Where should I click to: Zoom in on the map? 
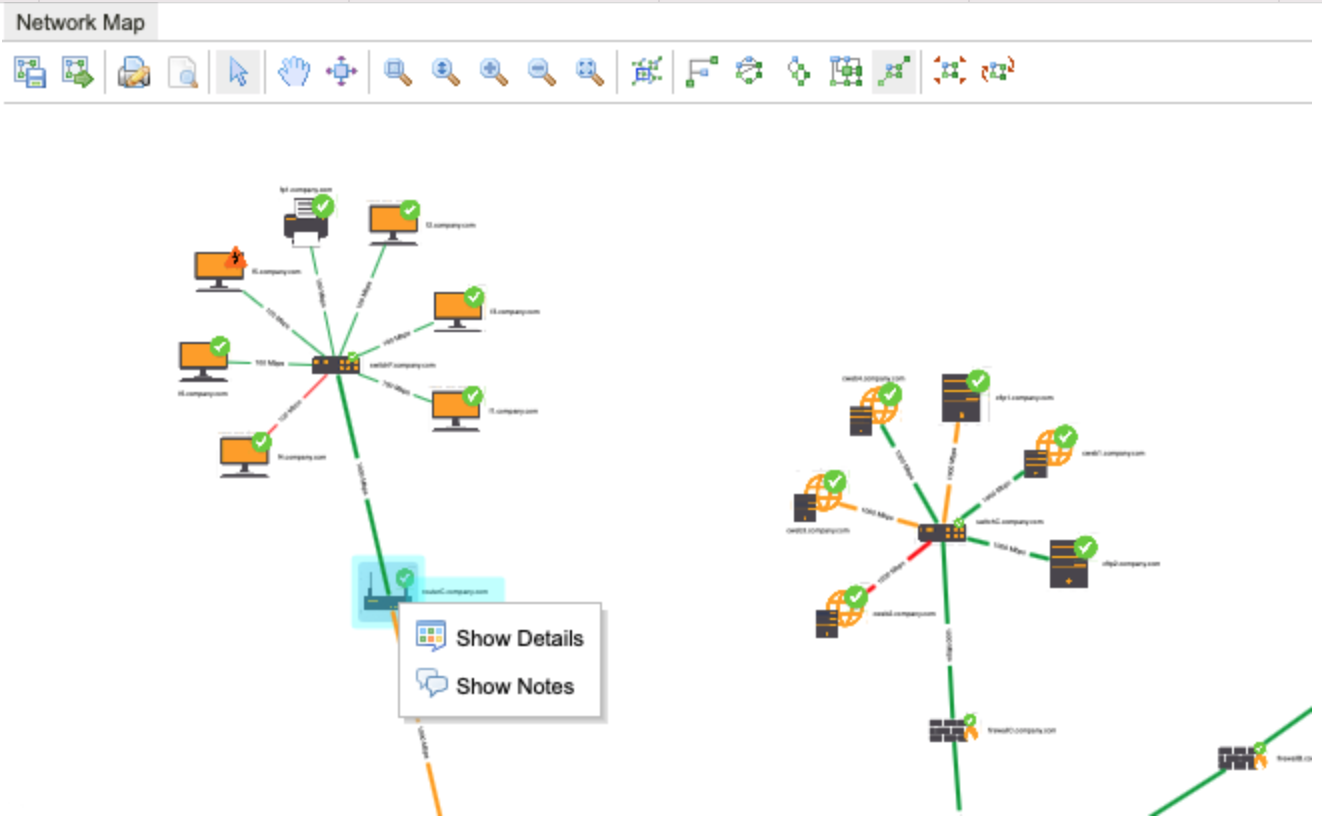[494, 72]
